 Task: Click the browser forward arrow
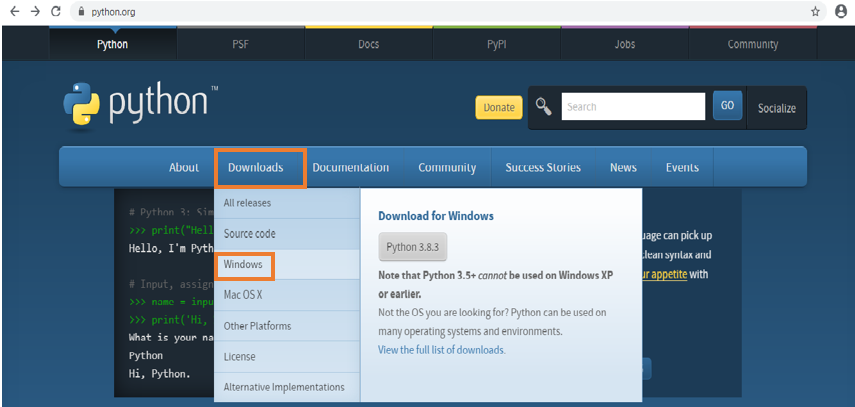(x=35, y=11)
